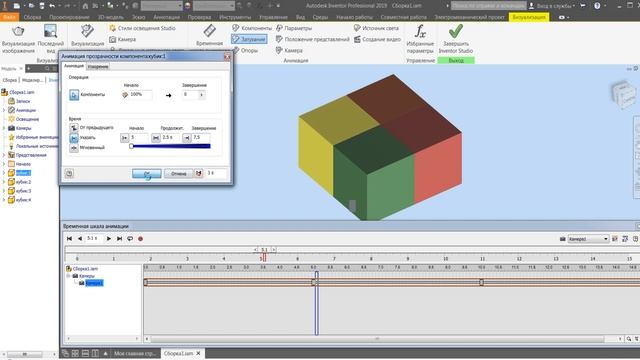Expand the кубик:4 component node
Viewport: 640px width, 360px height.
(x=4, y=200)
